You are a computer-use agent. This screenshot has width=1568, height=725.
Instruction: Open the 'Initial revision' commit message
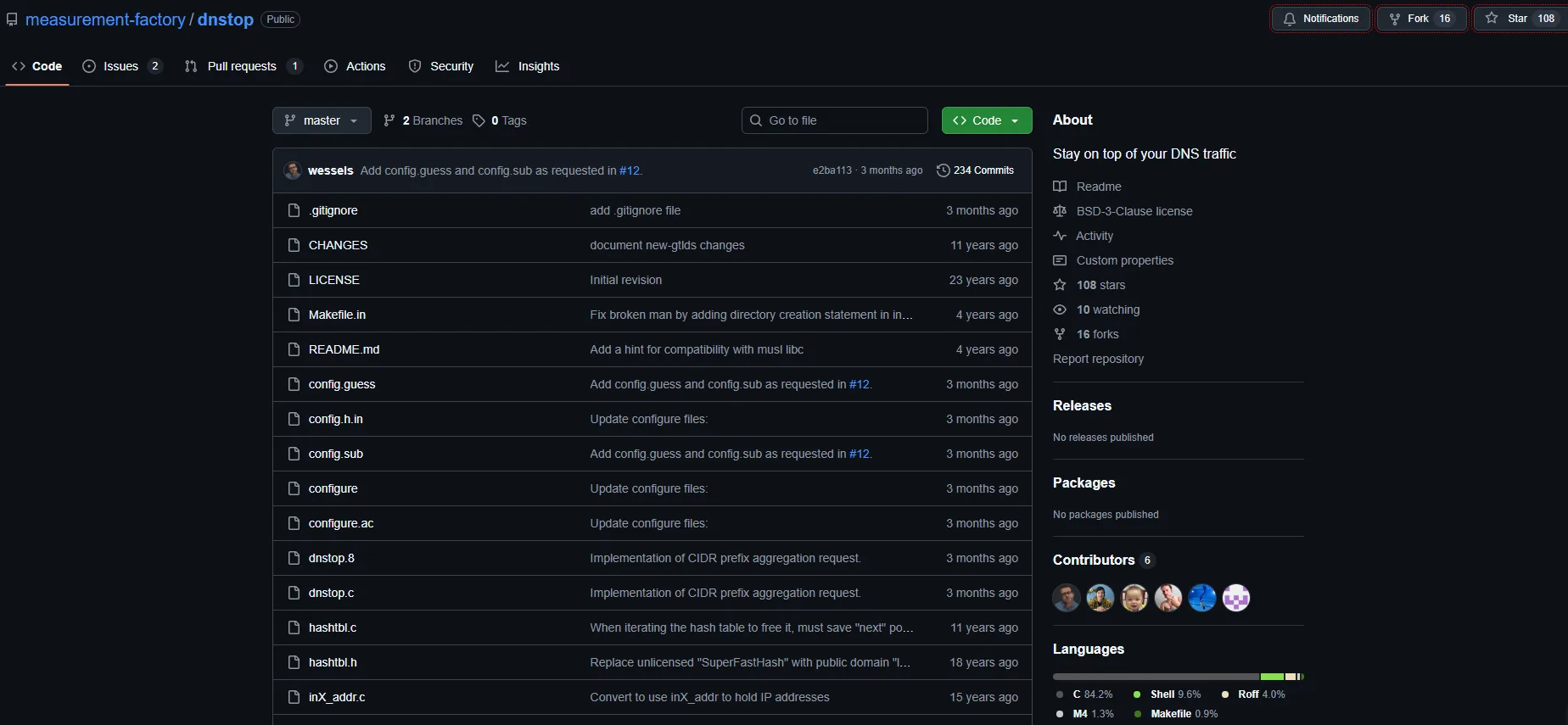coord(626,280)
